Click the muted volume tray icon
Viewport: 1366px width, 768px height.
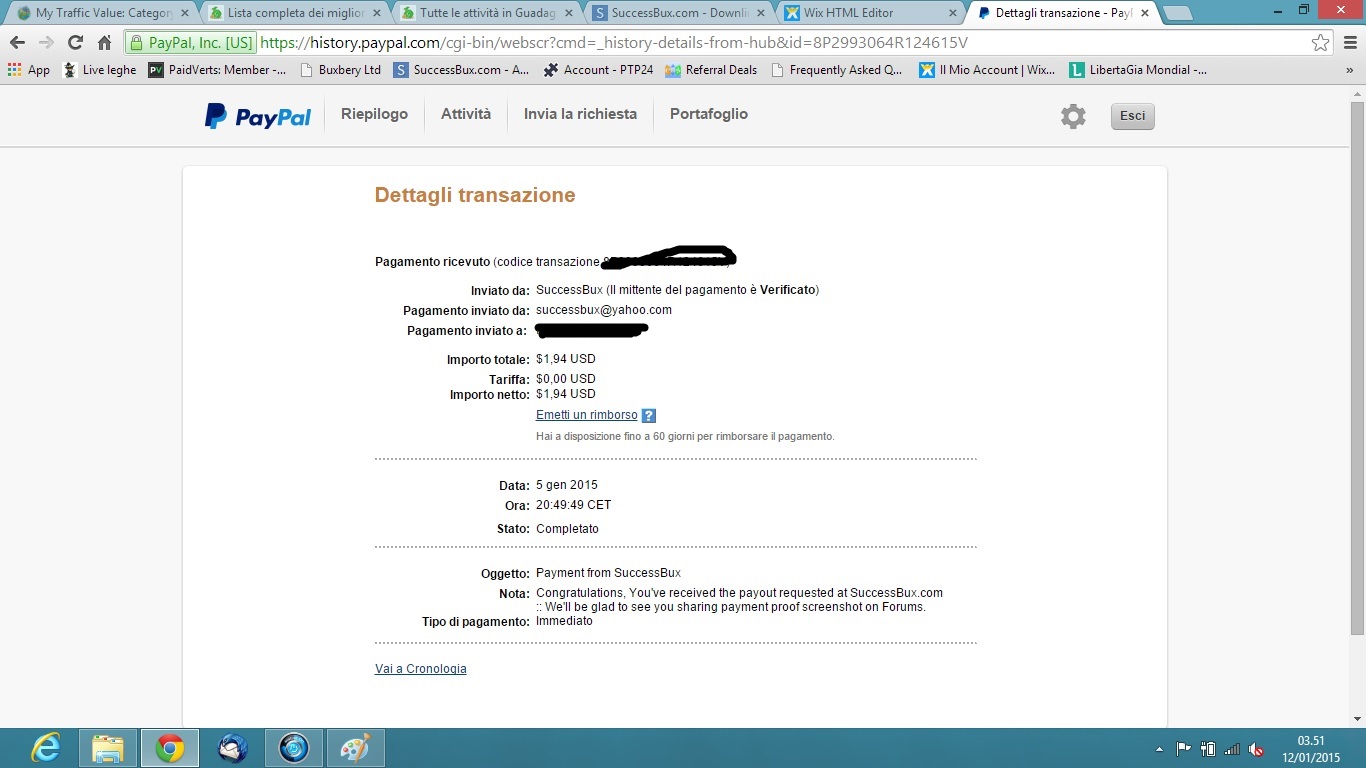click(x=1256, y=749)
